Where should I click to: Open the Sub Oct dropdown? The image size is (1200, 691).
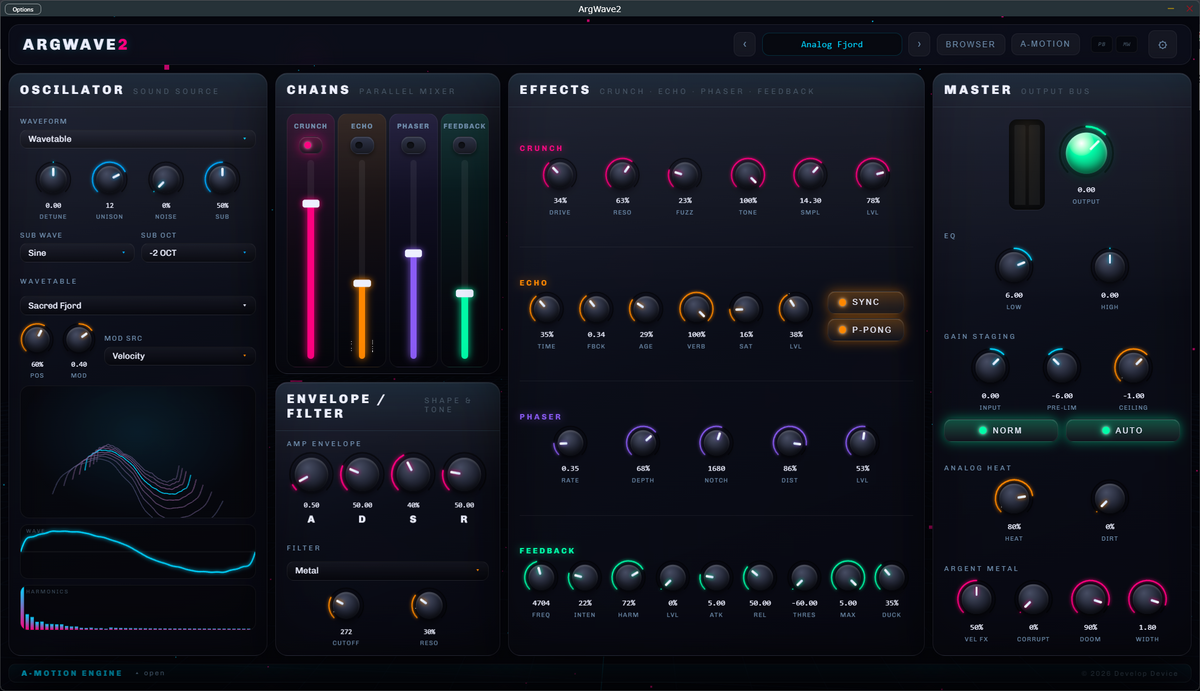coord(198,253)
